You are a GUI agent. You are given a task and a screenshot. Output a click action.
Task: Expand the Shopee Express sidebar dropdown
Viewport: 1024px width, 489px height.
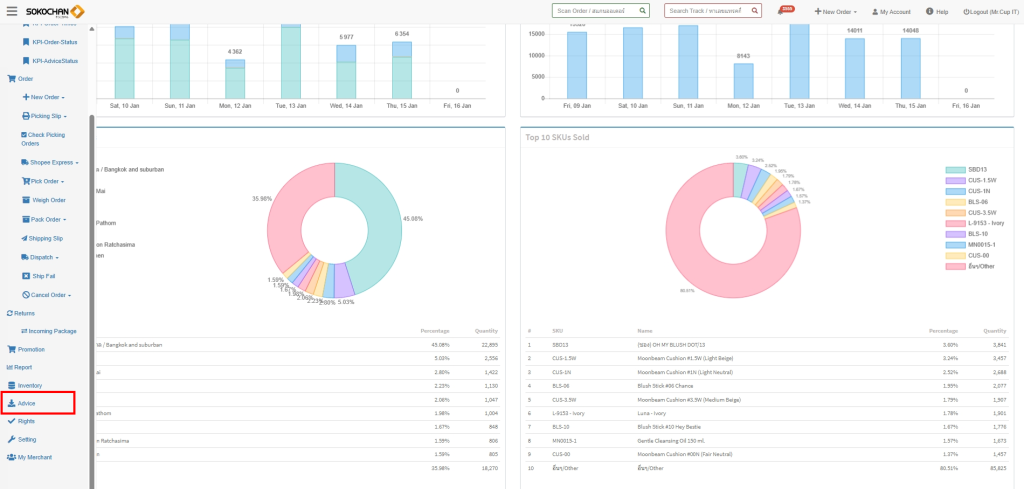click(x=52, y=162)
